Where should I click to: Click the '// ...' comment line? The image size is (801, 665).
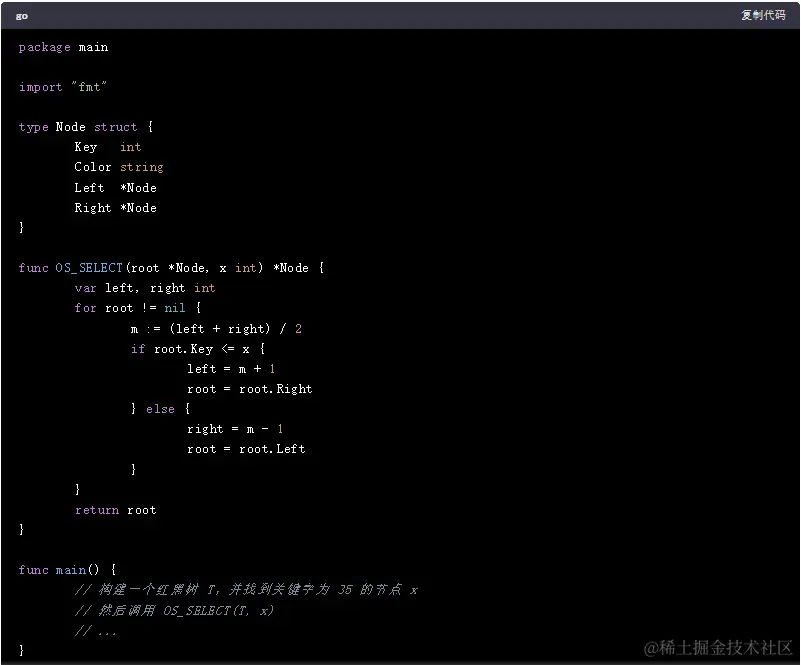coord(96,631)
